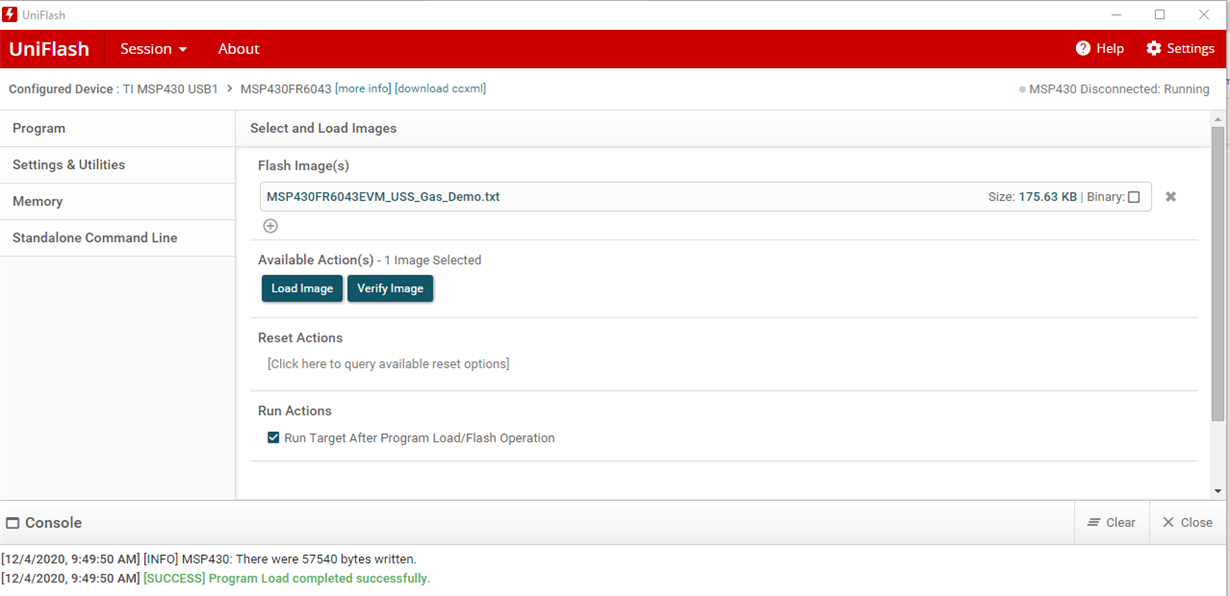1230x596 pixels.
Task: Open the [more info] device link
Action: [363, 89]
